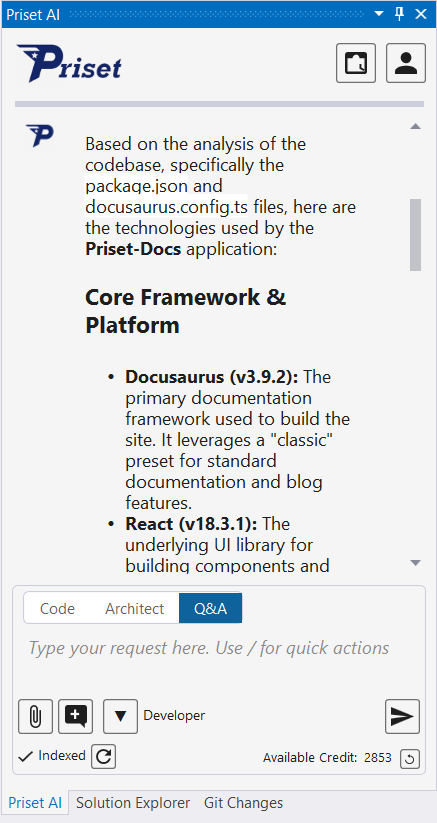Screen dimensions: 437x823
Task: Refresh the indexed status icon
Action: 103,756
